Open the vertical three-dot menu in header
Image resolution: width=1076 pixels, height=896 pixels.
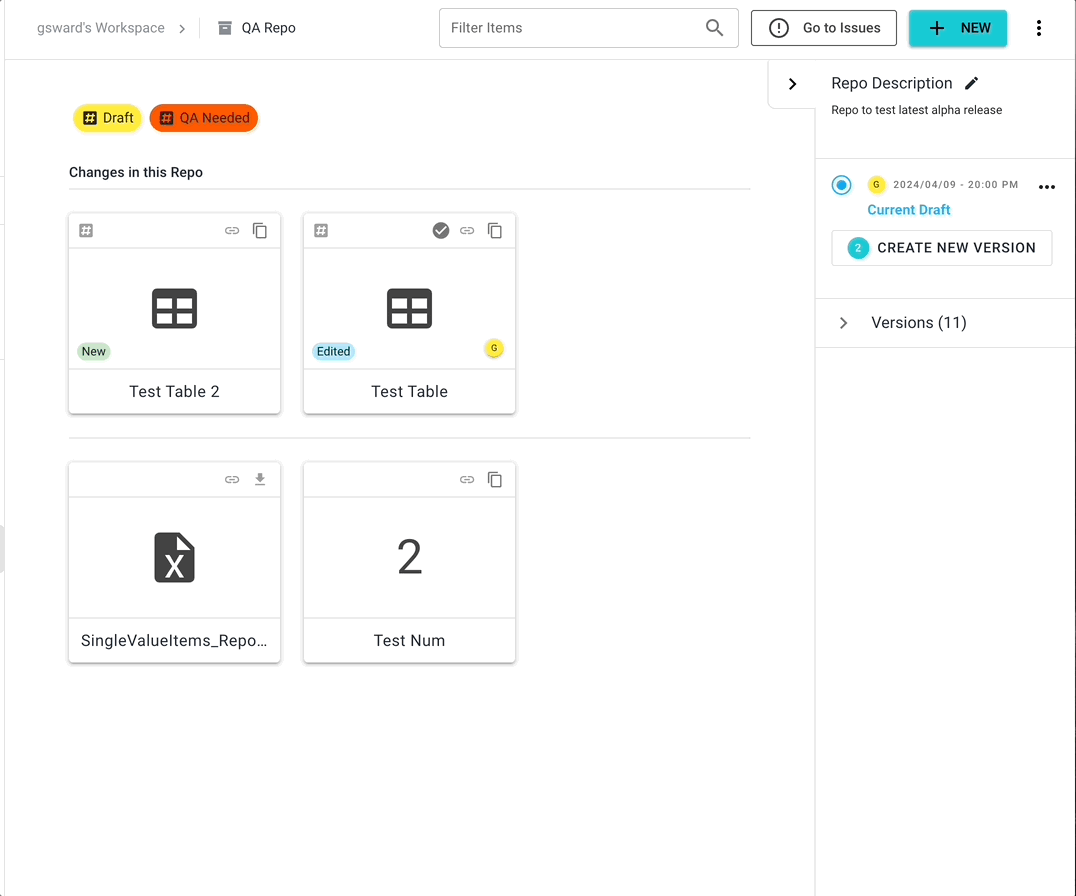point(1039,28)
